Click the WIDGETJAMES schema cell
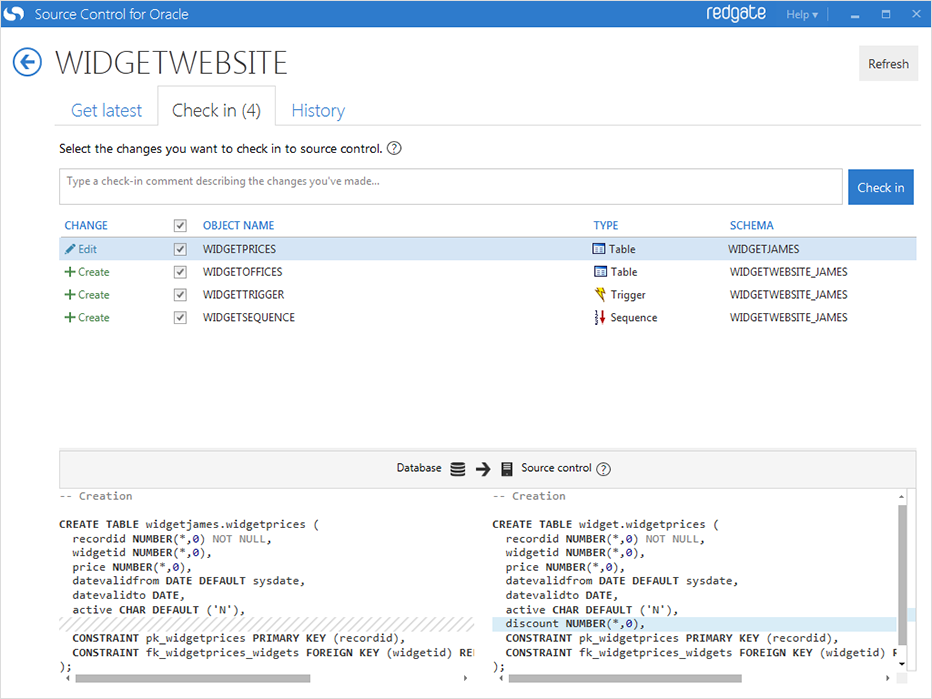This screenshot has height=699, width=932. [763, 249]
